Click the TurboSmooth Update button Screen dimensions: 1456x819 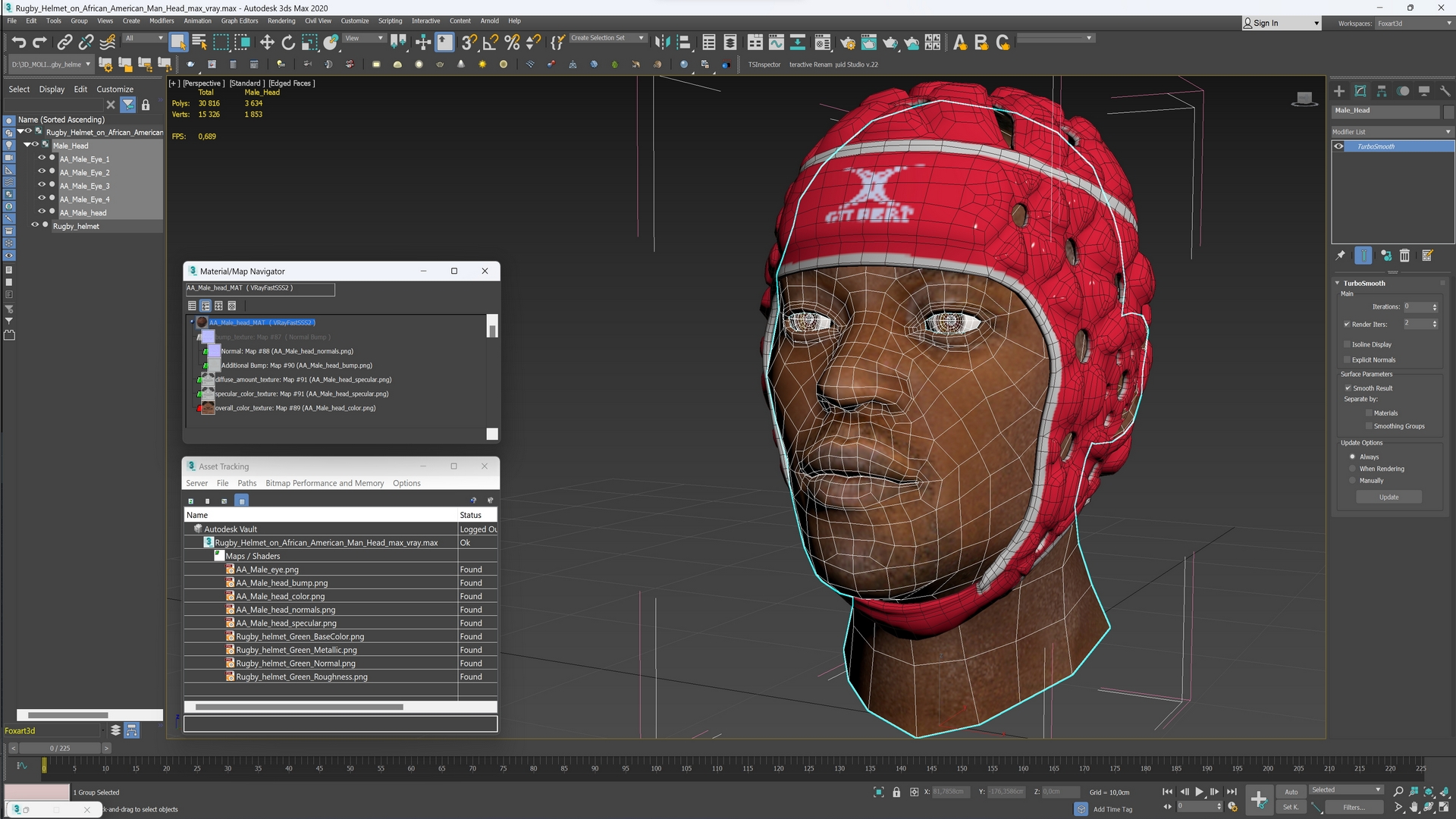coord(1389,497)
